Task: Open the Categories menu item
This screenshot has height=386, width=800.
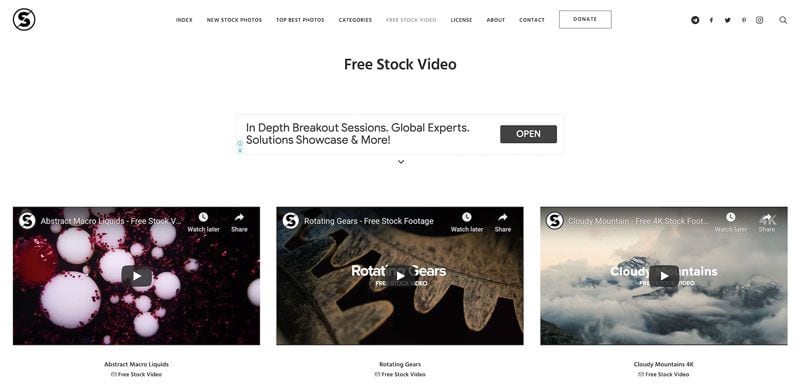Action: (355, 20)
